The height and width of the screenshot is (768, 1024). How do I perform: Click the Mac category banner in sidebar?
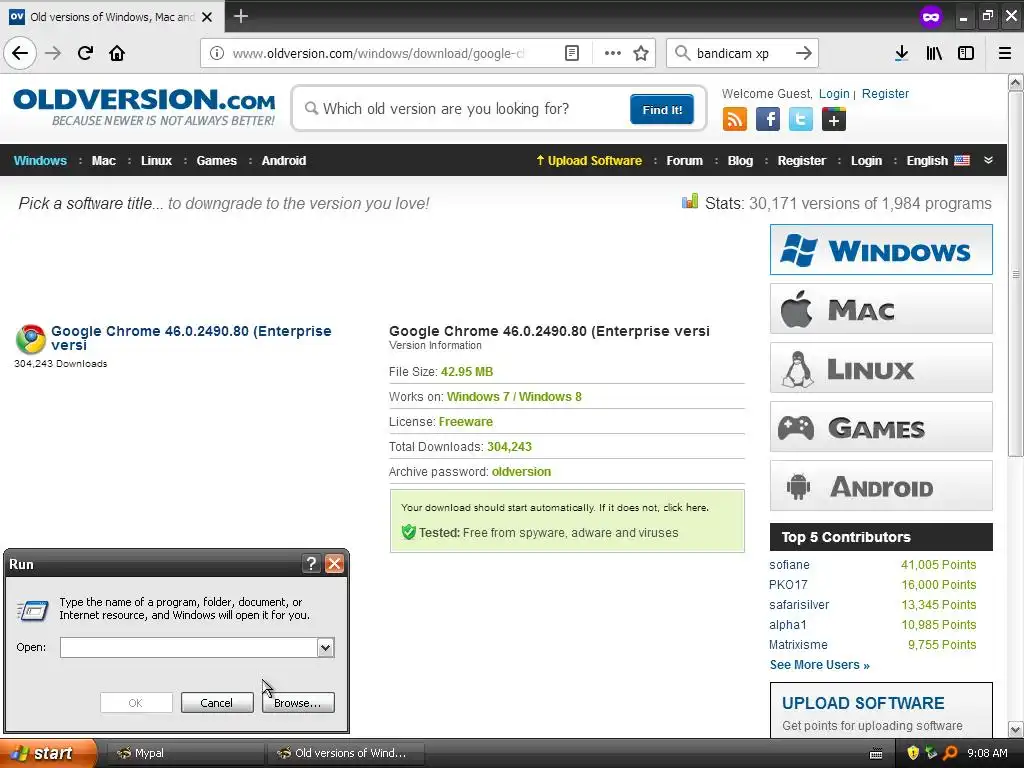tap(881, 308)
